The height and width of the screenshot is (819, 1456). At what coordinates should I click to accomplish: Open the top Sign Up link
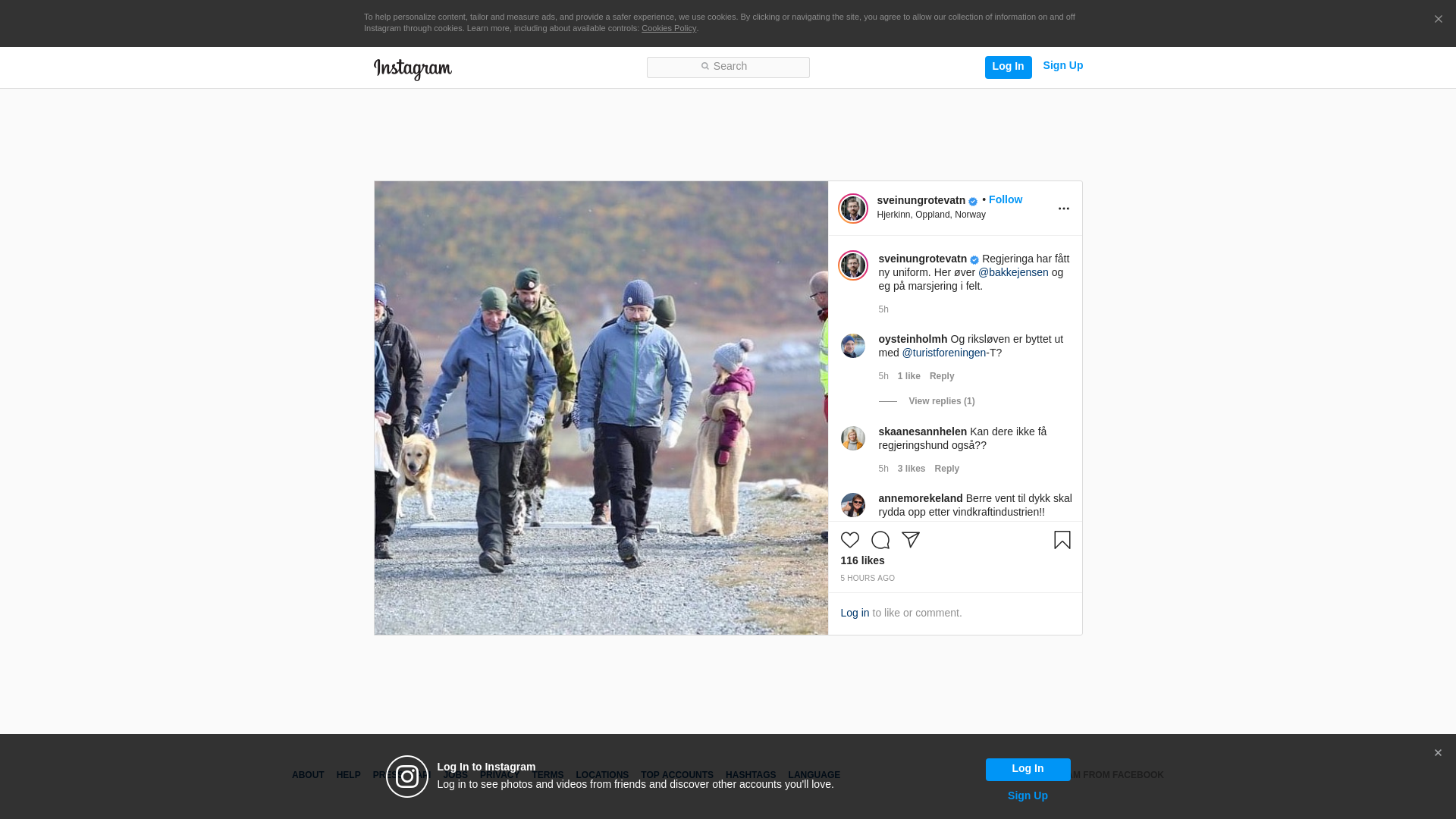pos(1062,65)
